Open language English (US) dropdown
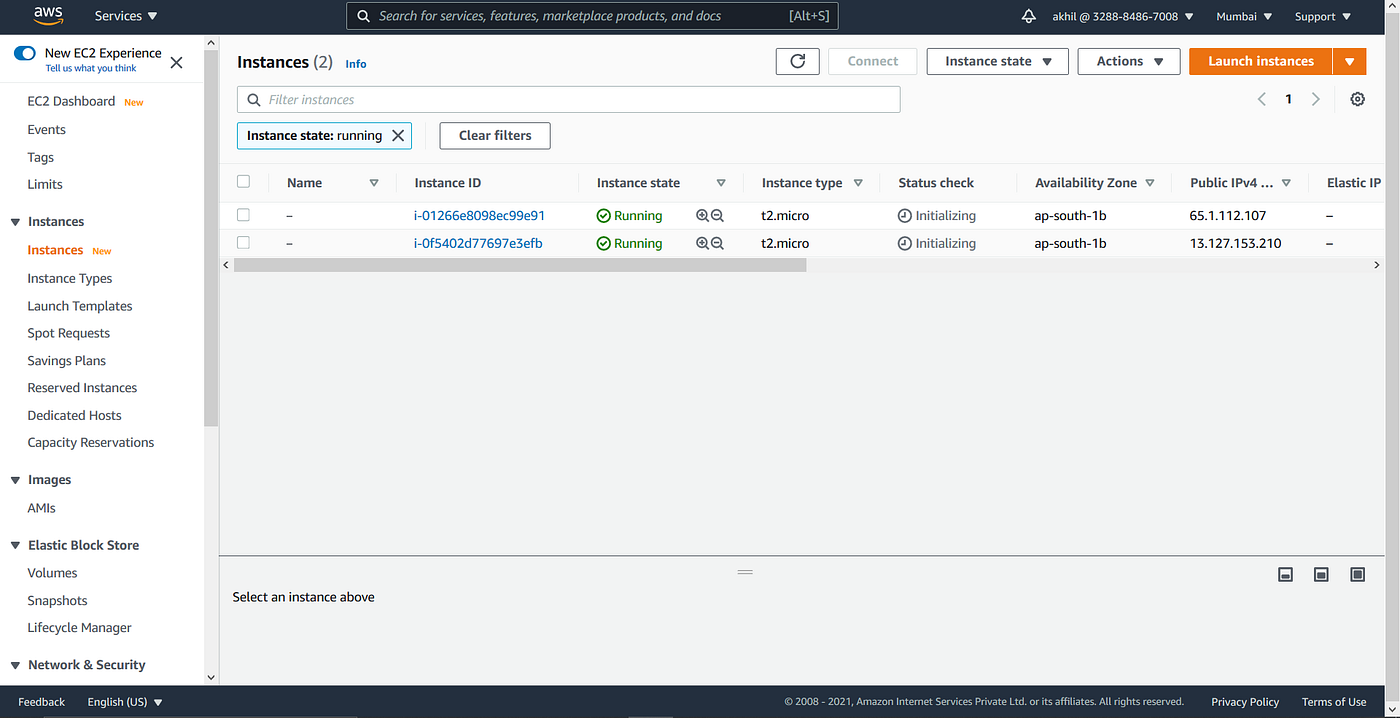 coord(125,702)
